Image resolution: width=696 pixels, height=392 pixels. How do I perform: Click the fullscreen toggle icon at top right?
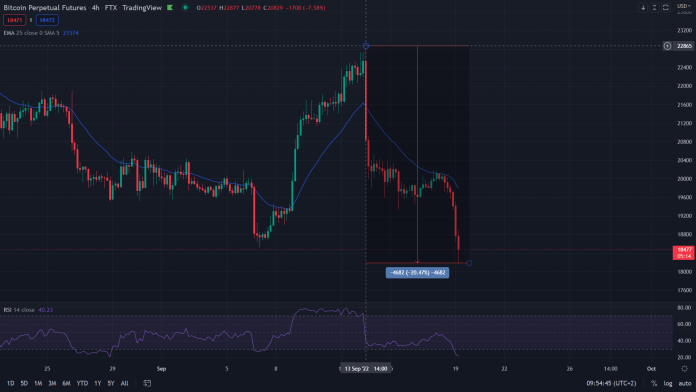click(666, 8)
